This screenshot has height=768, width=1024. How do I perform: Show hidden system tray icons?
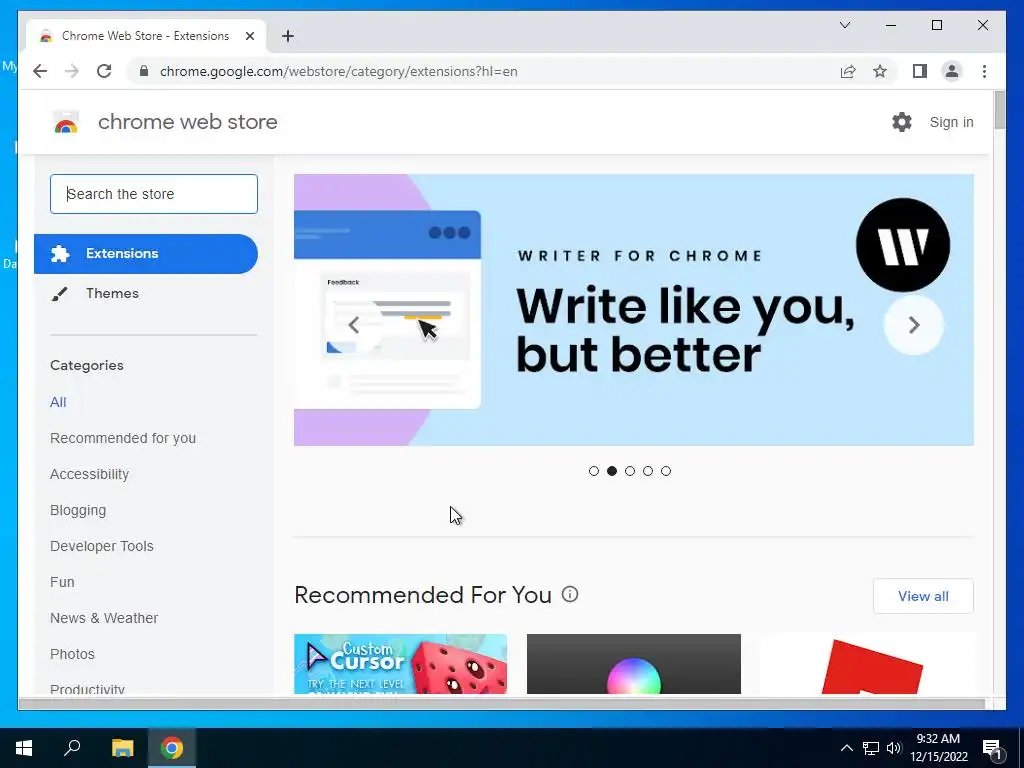pyautogui.click(x=846, y=748)
